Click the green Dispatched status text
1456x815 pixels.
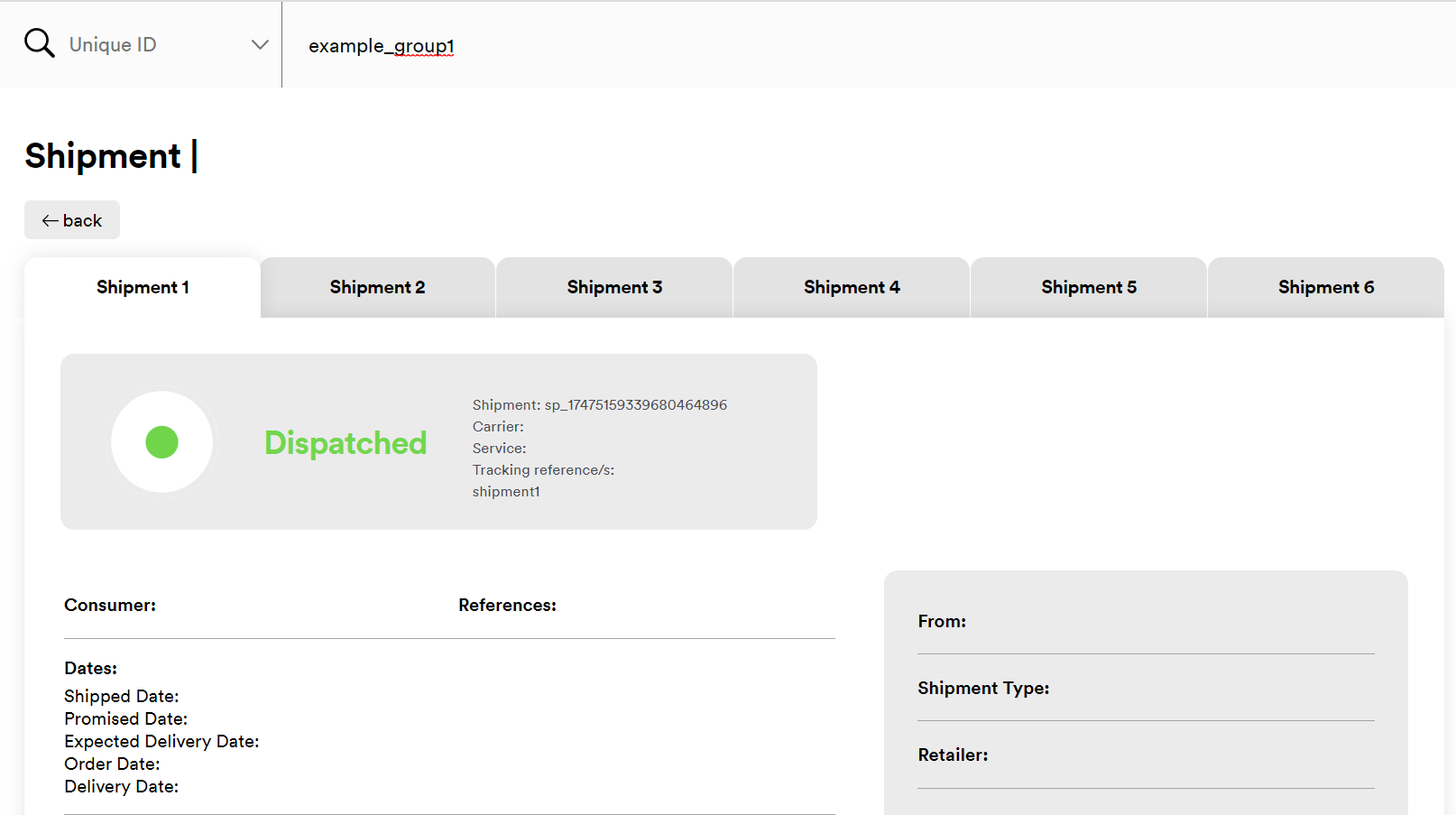(346, 443)
